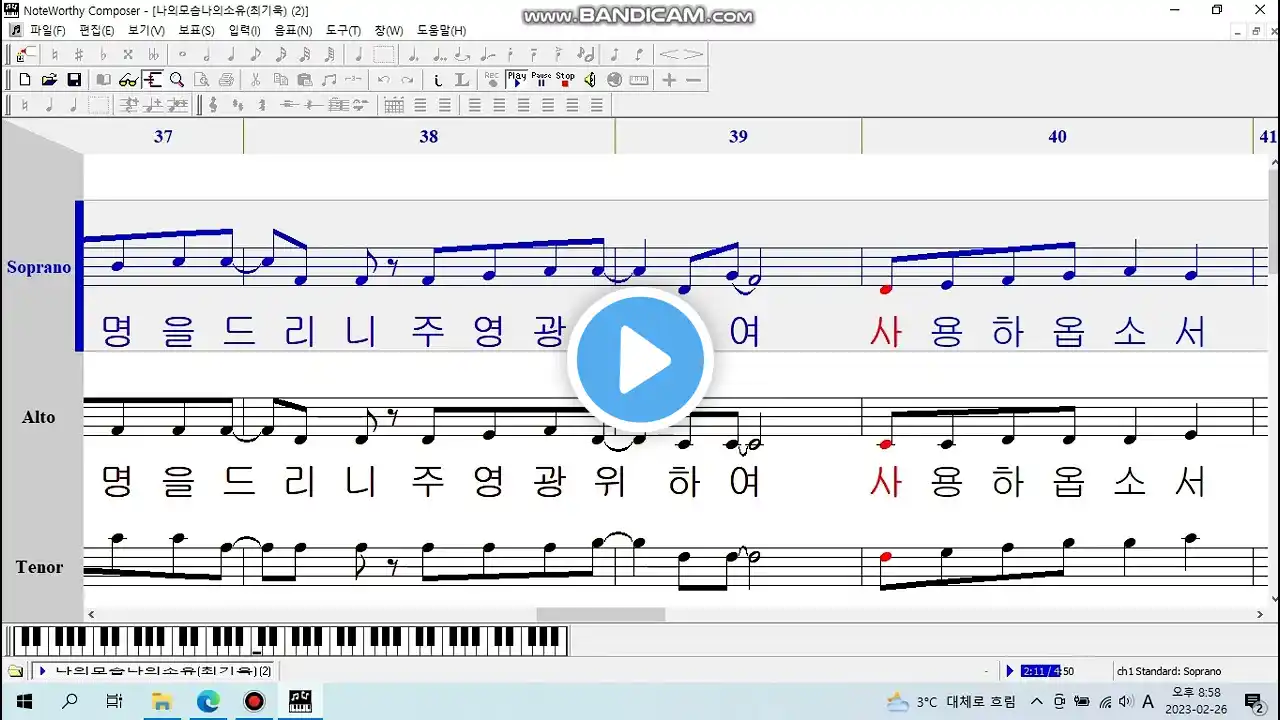Toggle the double sharp accidental
Screen dimensions: 1280x720
click(128, 54)
